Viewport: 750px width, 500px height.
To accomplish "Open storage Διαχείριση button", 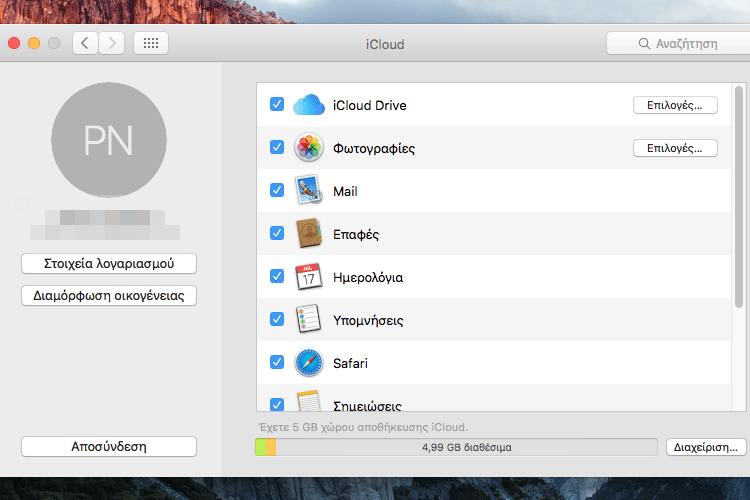I will pyautogui.click(x=706, y=447).
